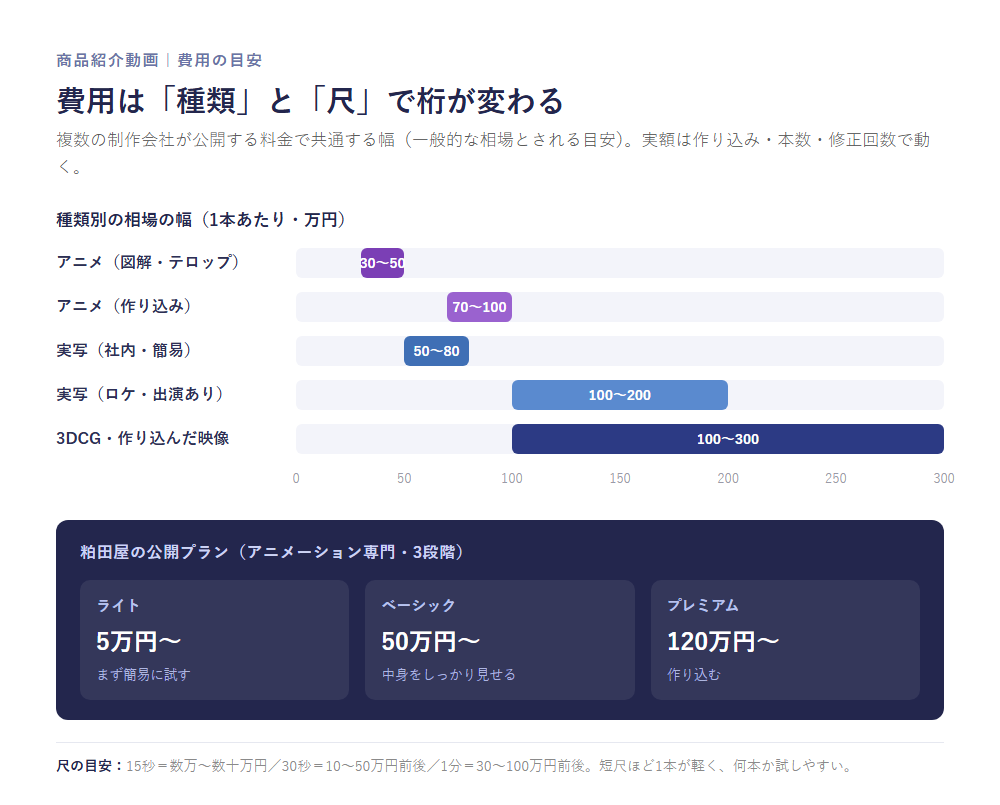Click the caption 作り込む
Viewport: 1000px width, 805px height.
(694, 675)
